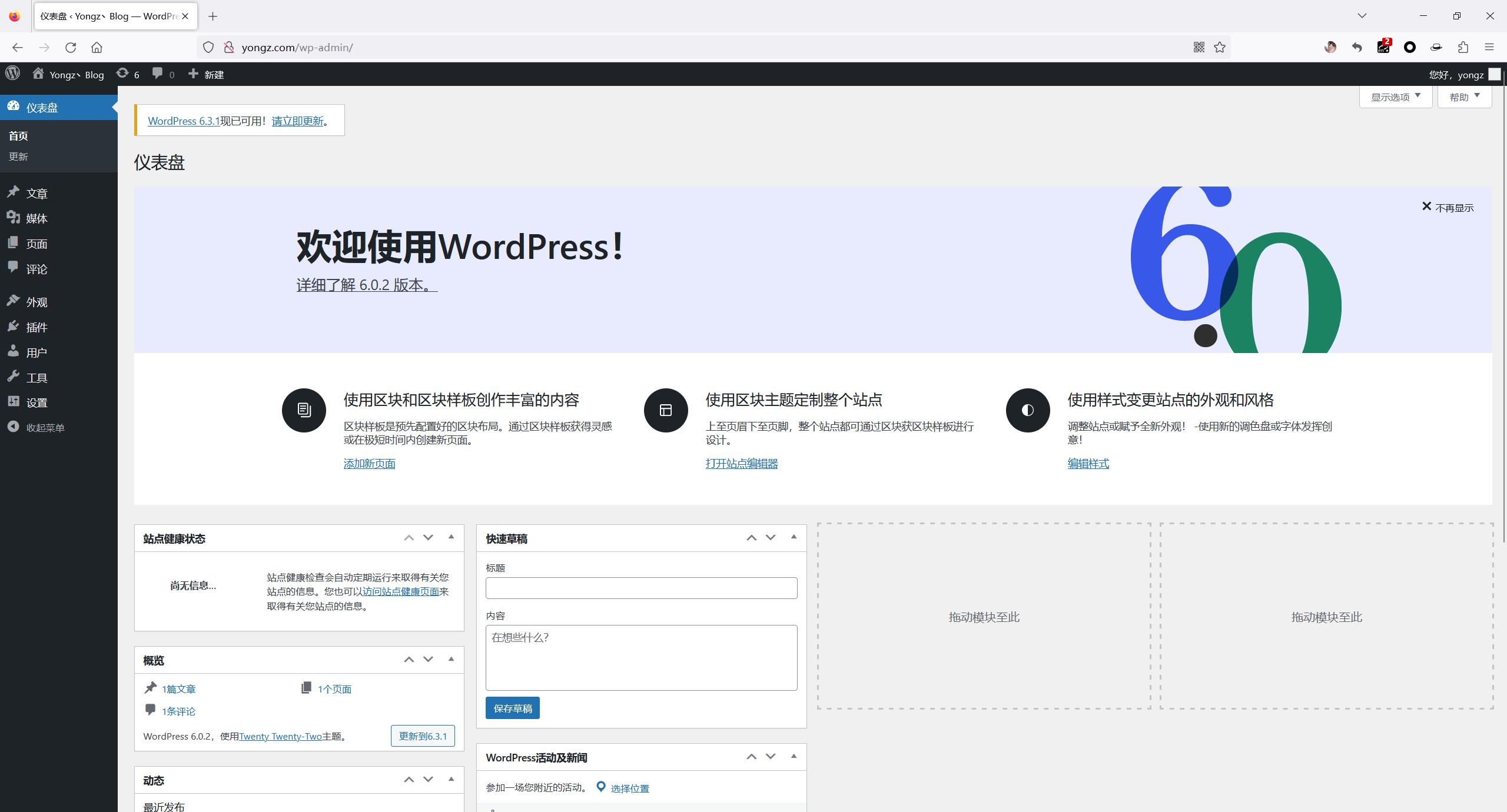Select 更新 submenu under 仪表盘
Image resolution: width=1507 pixels, height=812 pixels.
(x=18, y=157)
